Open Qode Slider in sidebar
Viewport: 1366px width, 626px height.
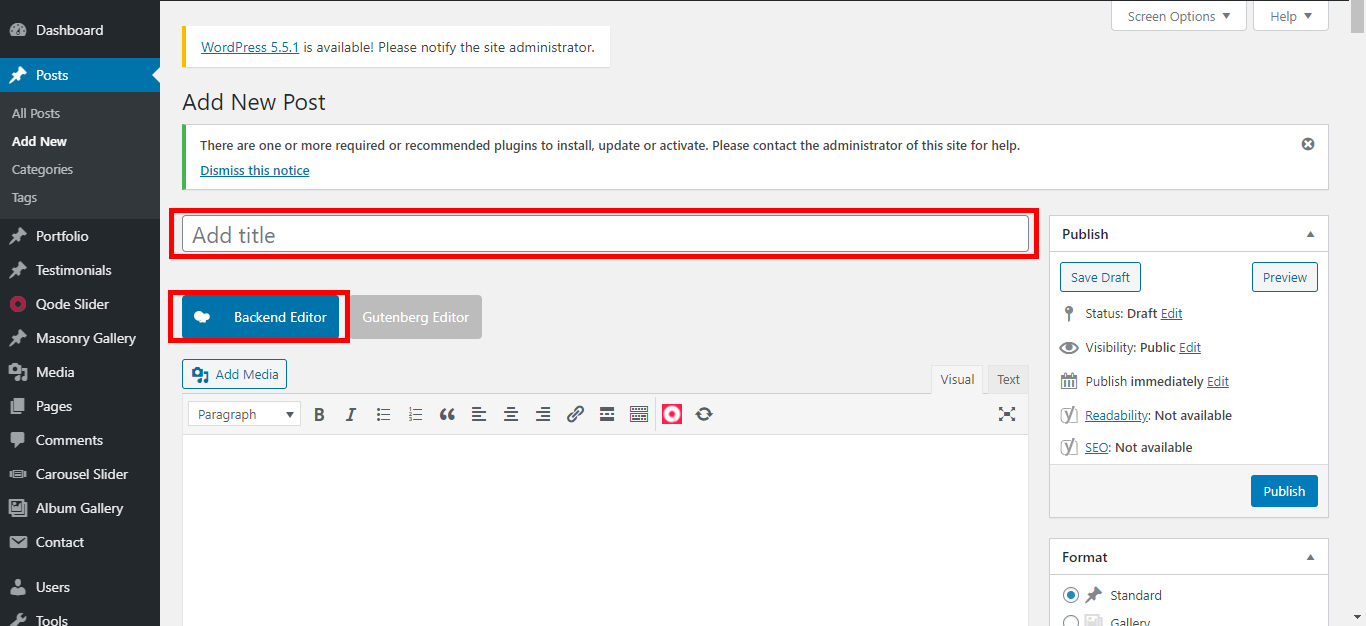pos(80,304)
